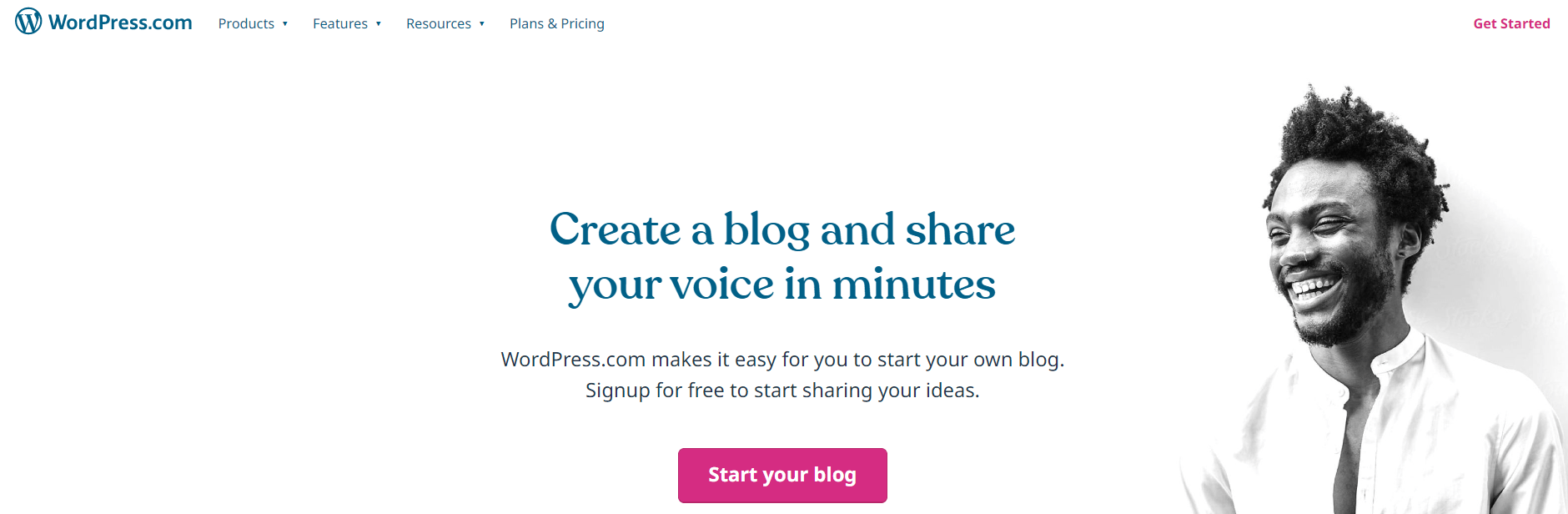Click the headline line 'Create a blog and share'
This screenshot has height=514, width=1568.
782,229
